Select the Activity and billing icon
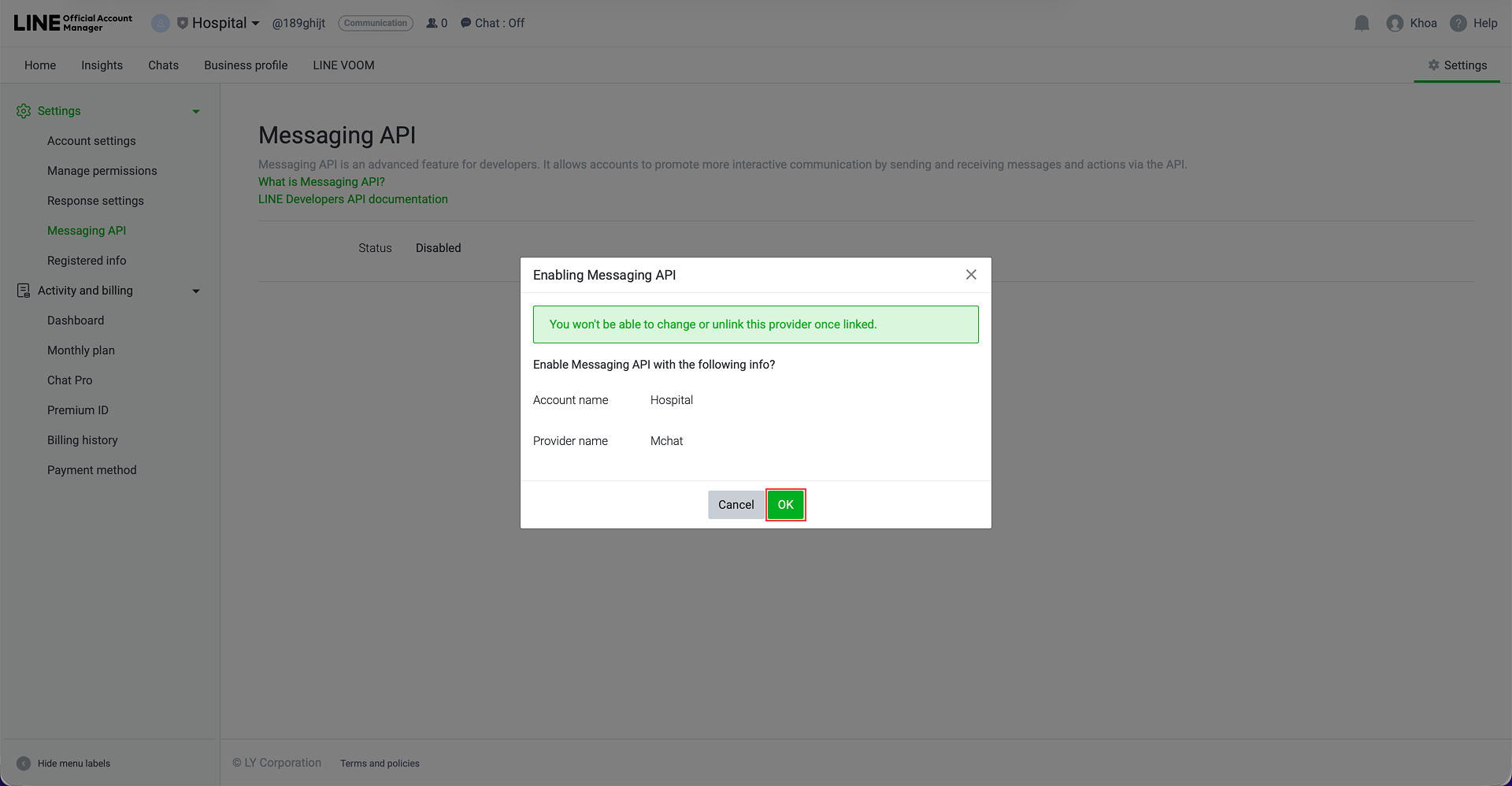This screenshot has height=786, width=1512. click(23, 290)
